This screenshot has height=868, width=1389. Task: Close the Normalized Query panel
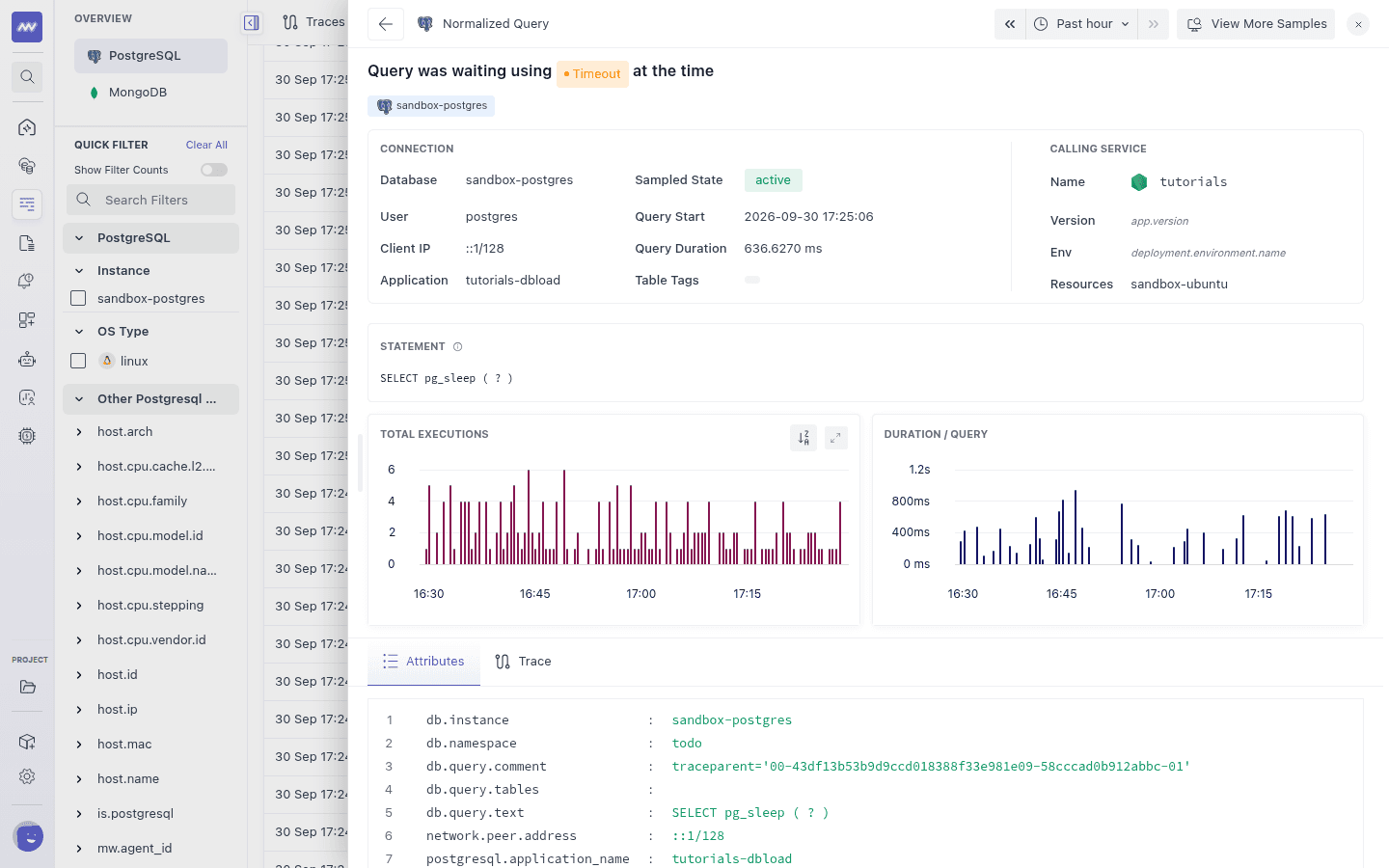click(1358, 25)
